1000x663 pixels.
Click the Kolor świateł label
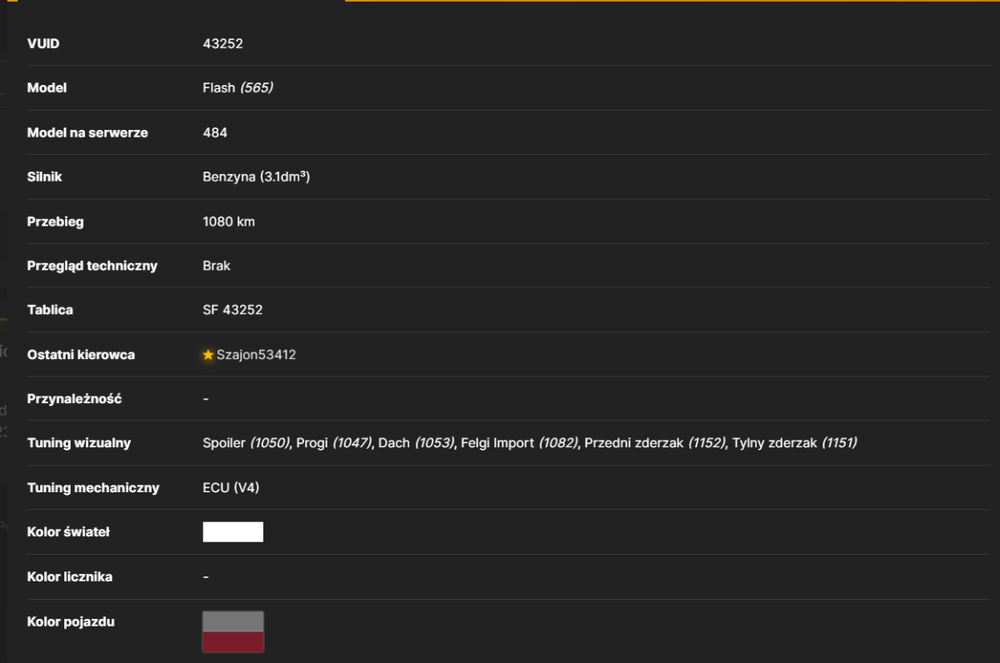tap(68, 532)
